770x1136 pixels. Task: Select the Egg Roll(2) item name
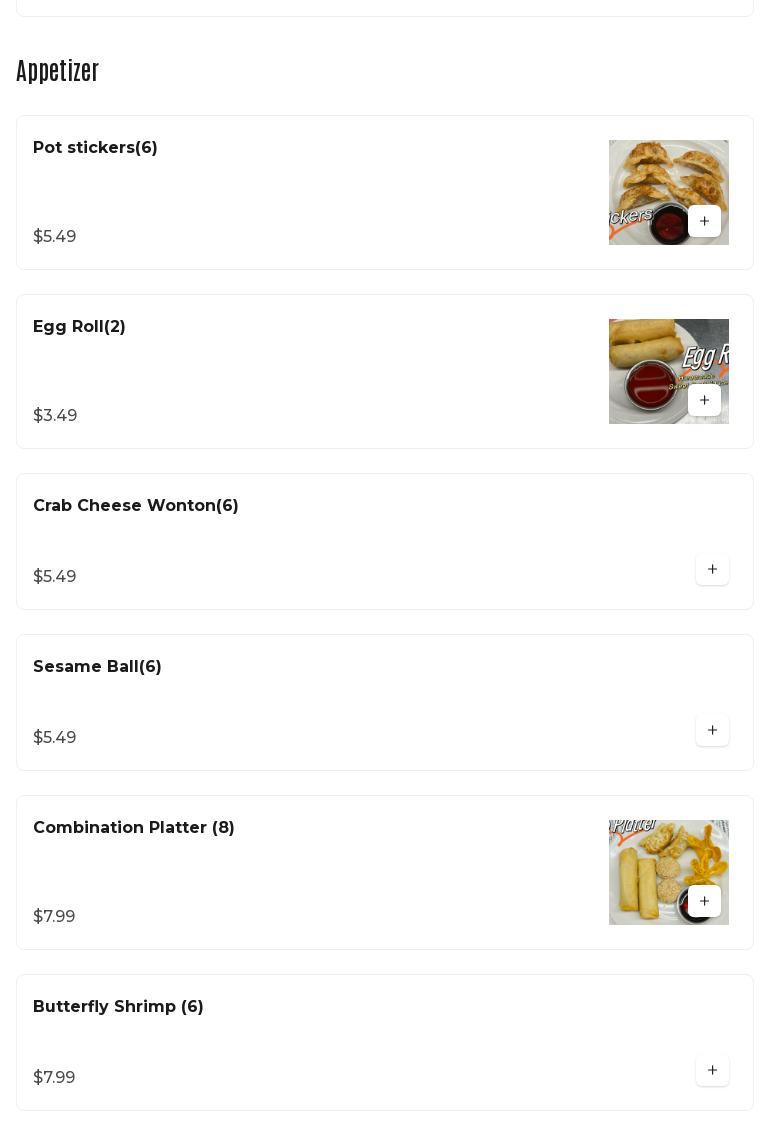(x=79, y=327)
